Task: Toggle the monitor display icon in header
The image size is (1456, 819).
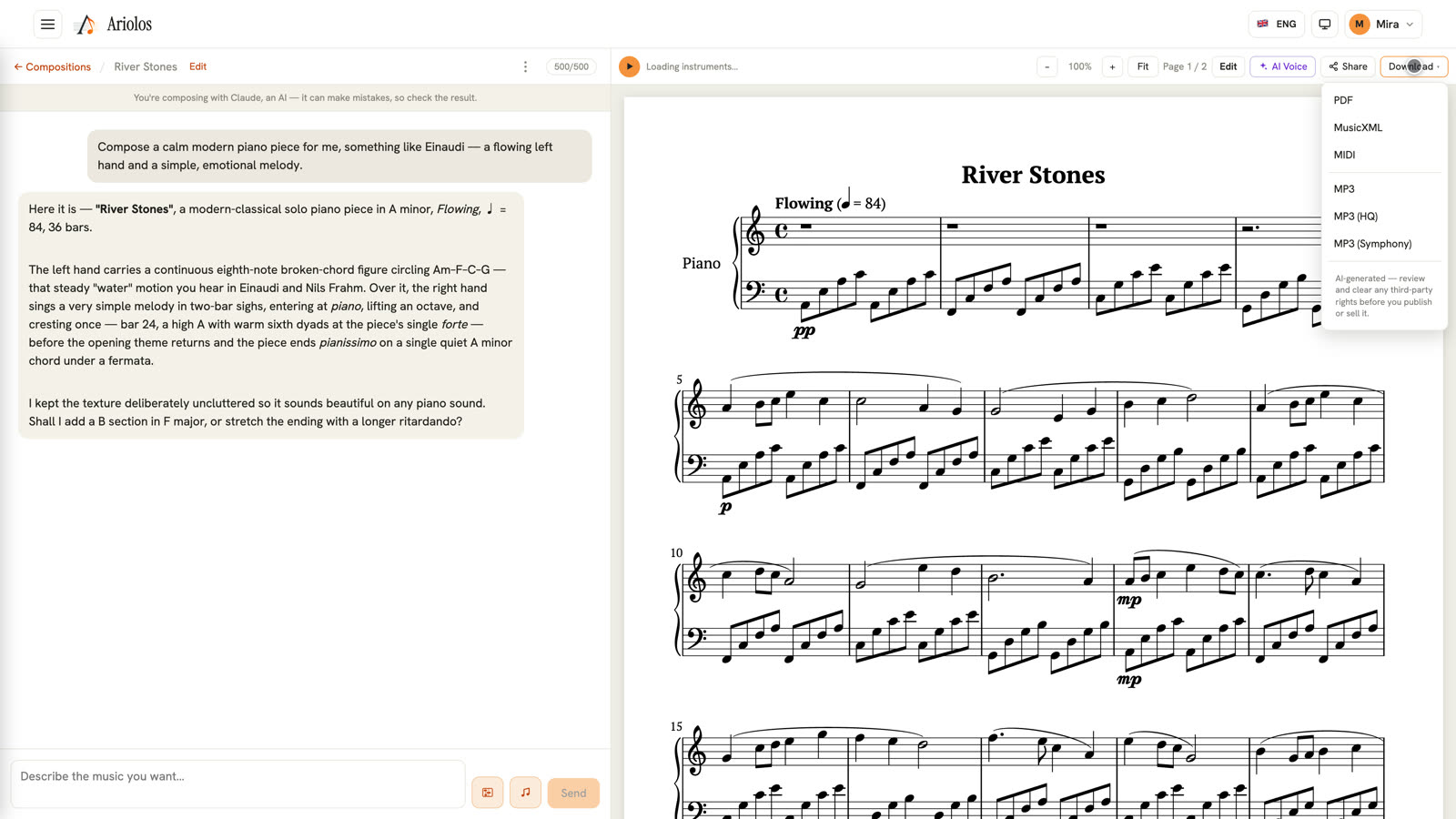Action: (1325, 25)
